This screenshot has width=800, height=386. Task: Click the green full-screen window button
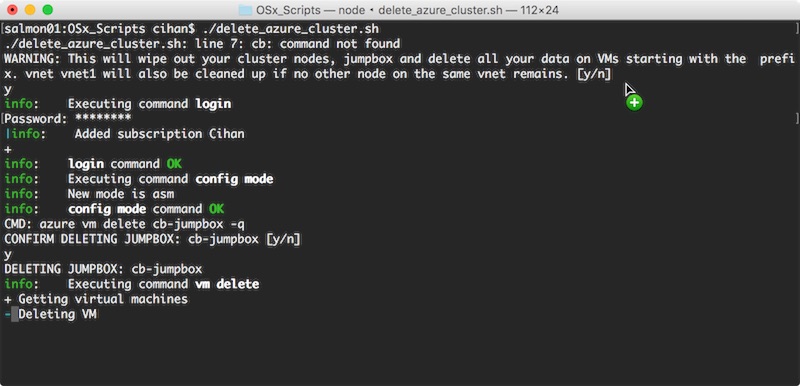(x=47, y=9)
